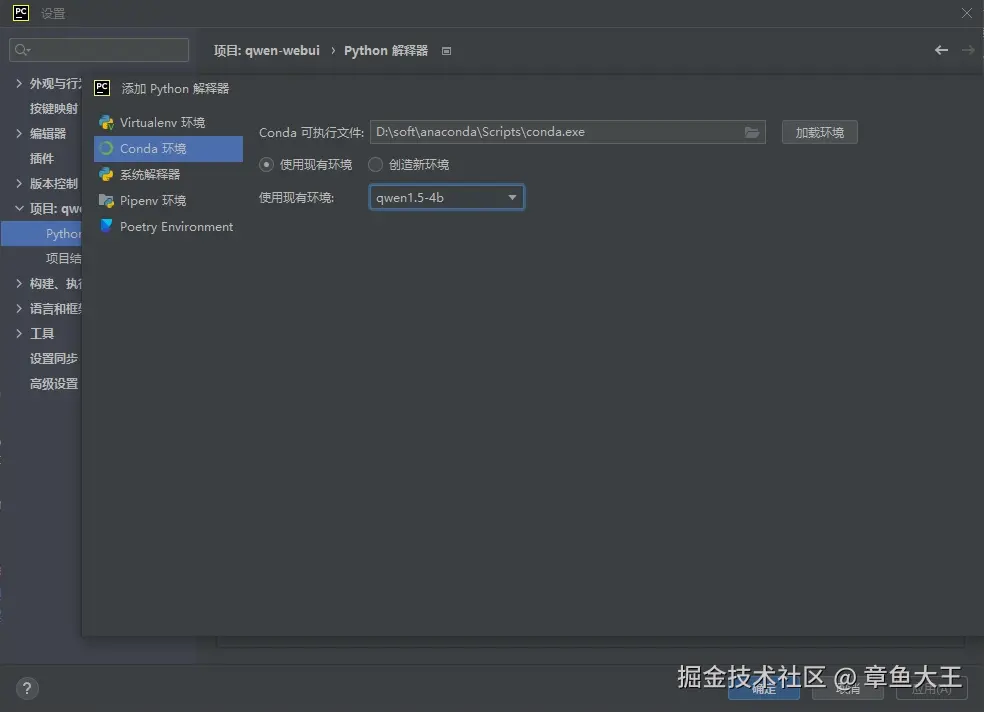
Task: Browse for conda executable folder icon
Action: click(x=751, y=132)
